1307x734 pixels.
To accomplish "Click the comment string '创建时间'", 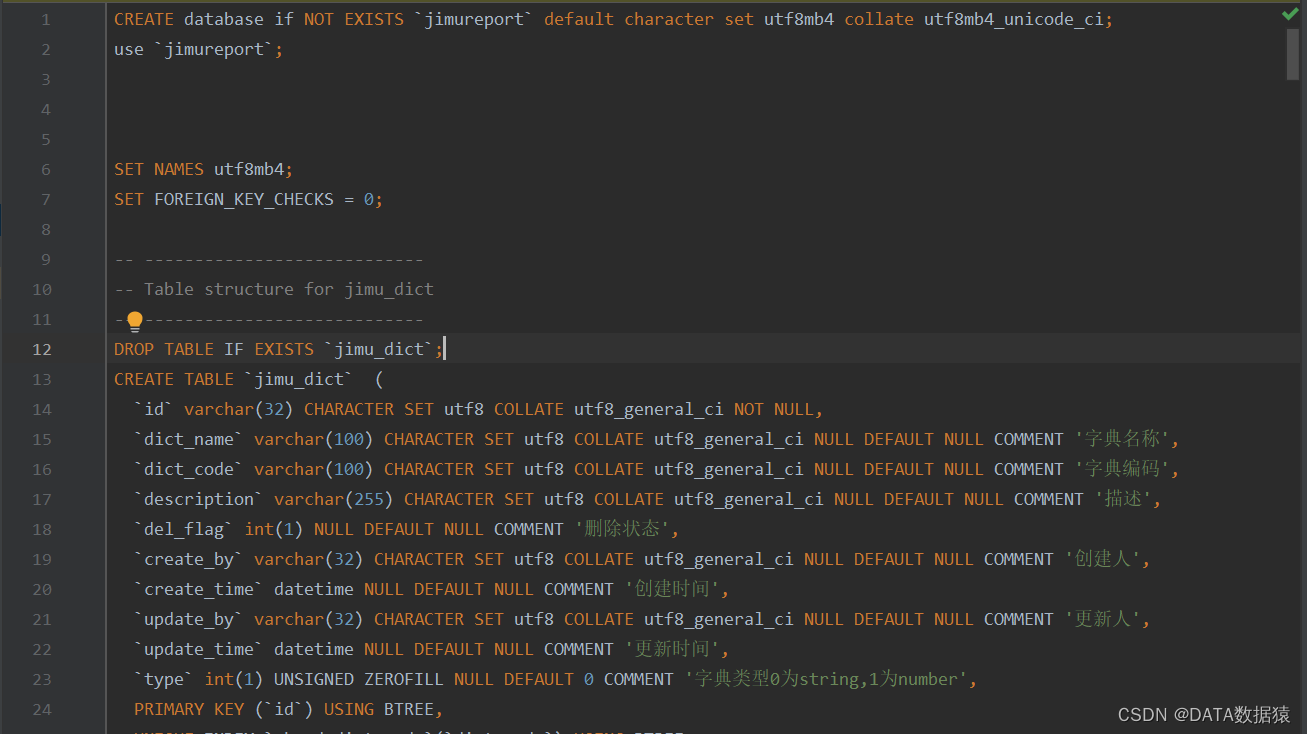I will click(x=673, y=589).
